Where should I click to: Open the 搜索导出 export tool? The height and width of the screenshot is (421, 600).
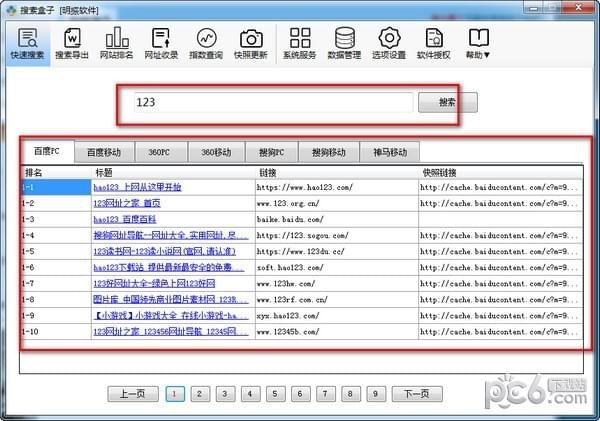click(x=72, y=43)
